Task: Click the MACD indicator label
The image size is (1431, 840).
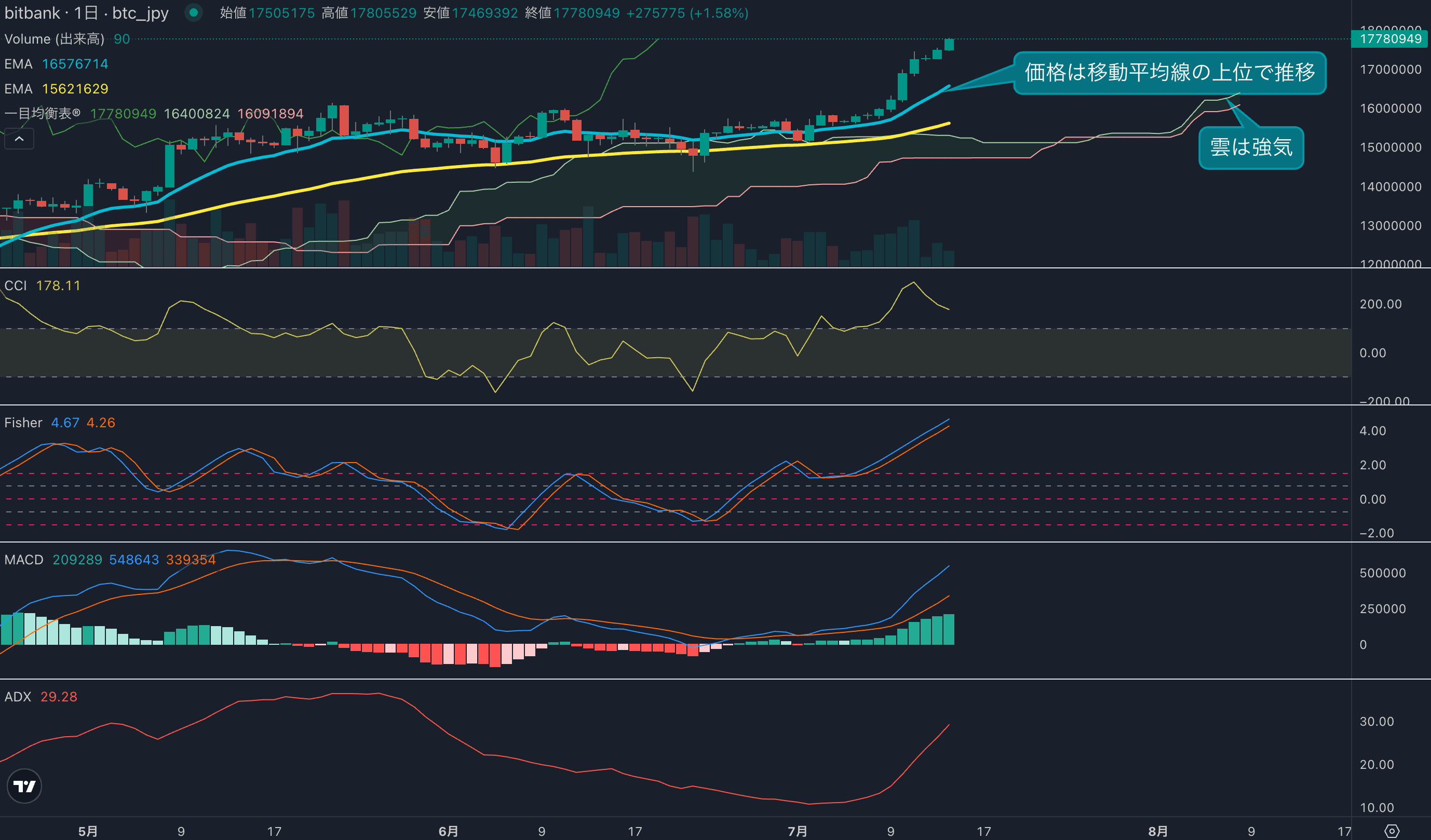Action: (x=24, y=560)
